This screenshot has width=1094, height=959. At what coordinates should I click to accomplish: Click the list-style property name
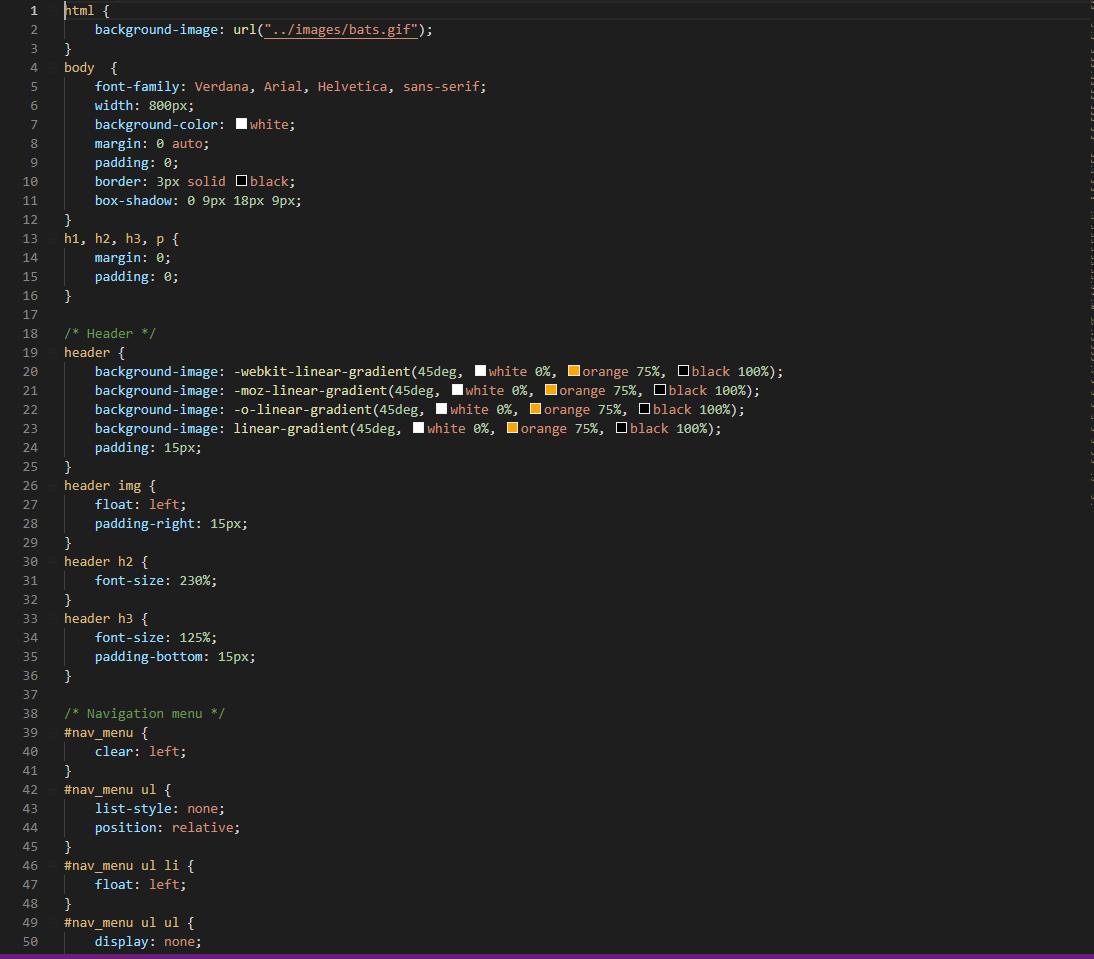point(133,808)
